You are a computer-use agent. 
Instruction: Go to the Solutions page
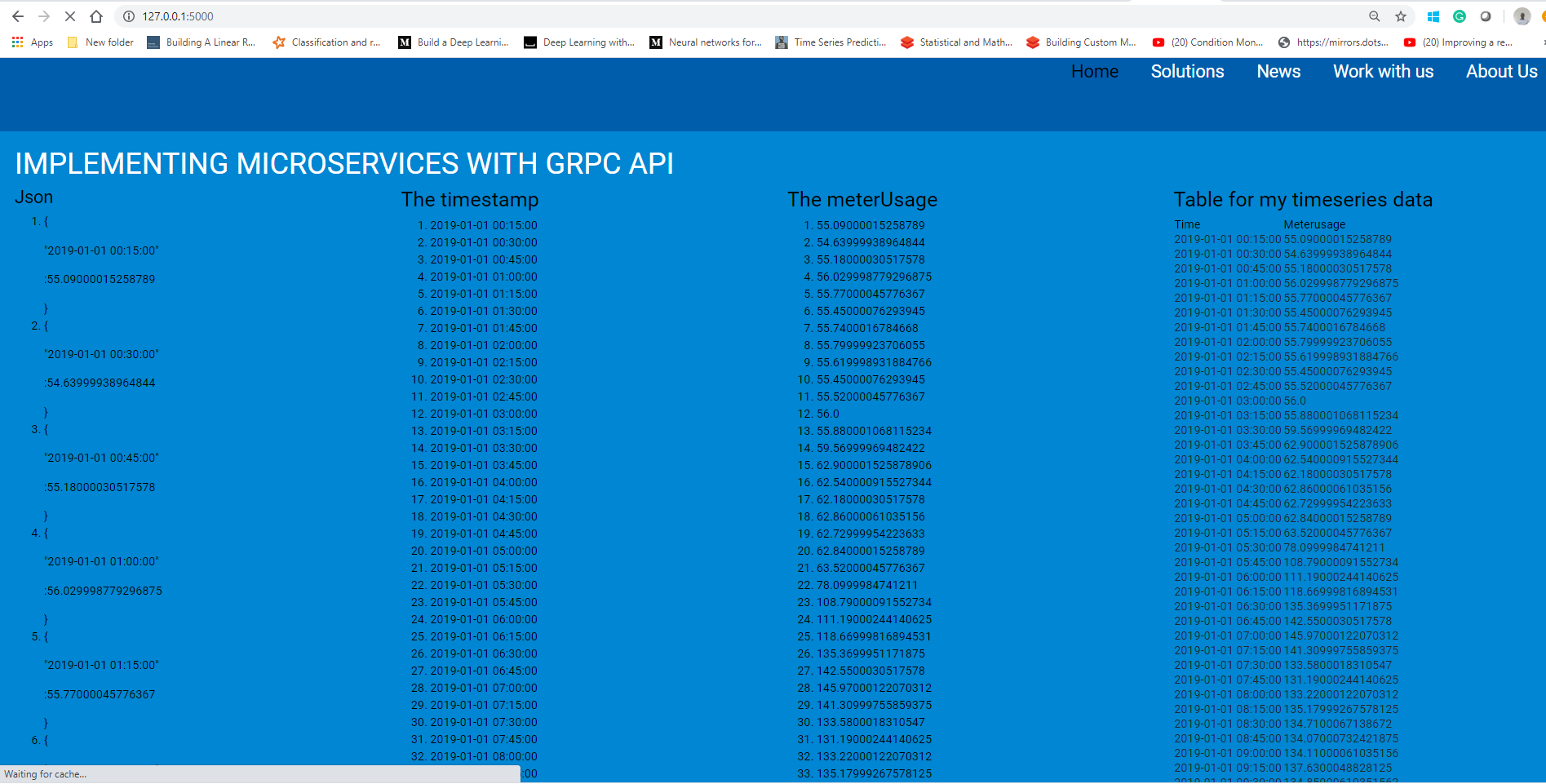pyautogui.click(x=1187, y=72)
